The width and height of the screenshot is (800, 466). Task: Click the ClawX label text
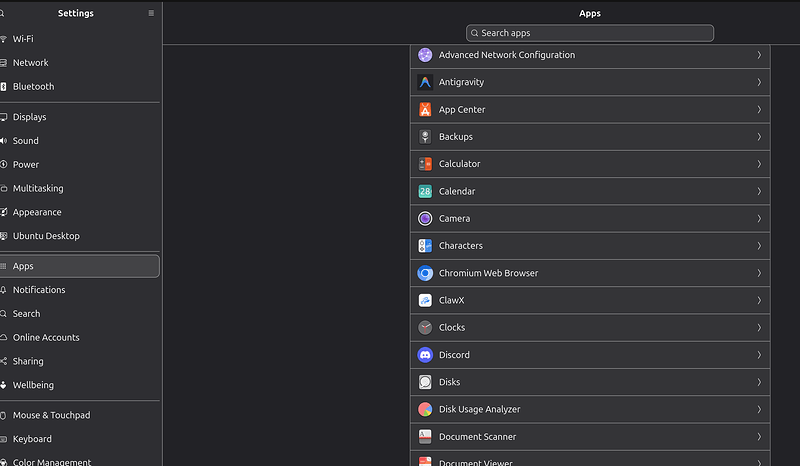(x=452, y=300)
